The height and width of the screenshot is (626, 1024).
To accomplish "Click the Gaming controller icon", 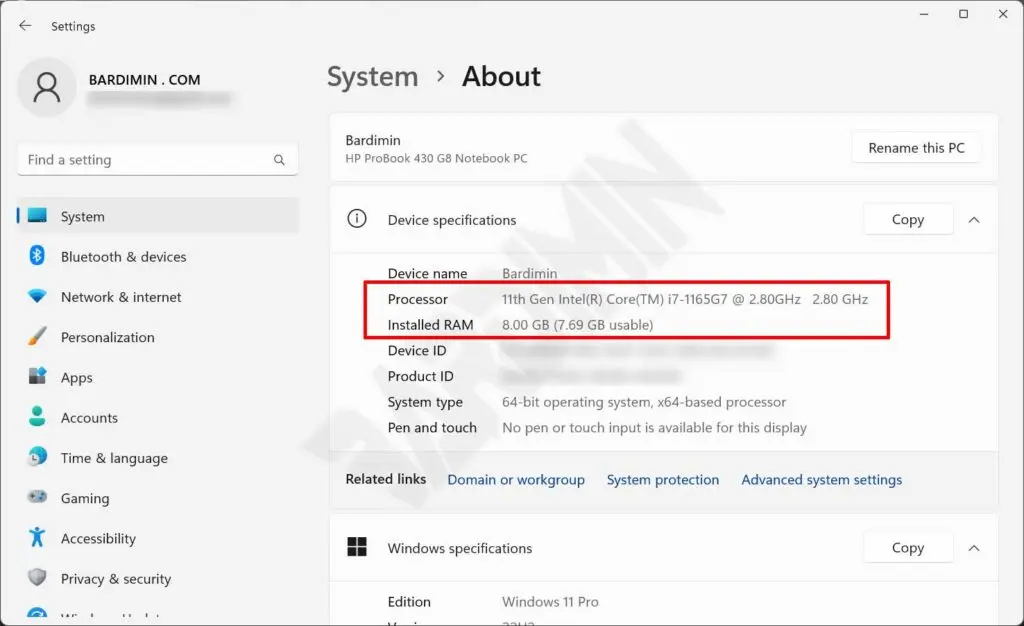I will (x=37, y=497).
